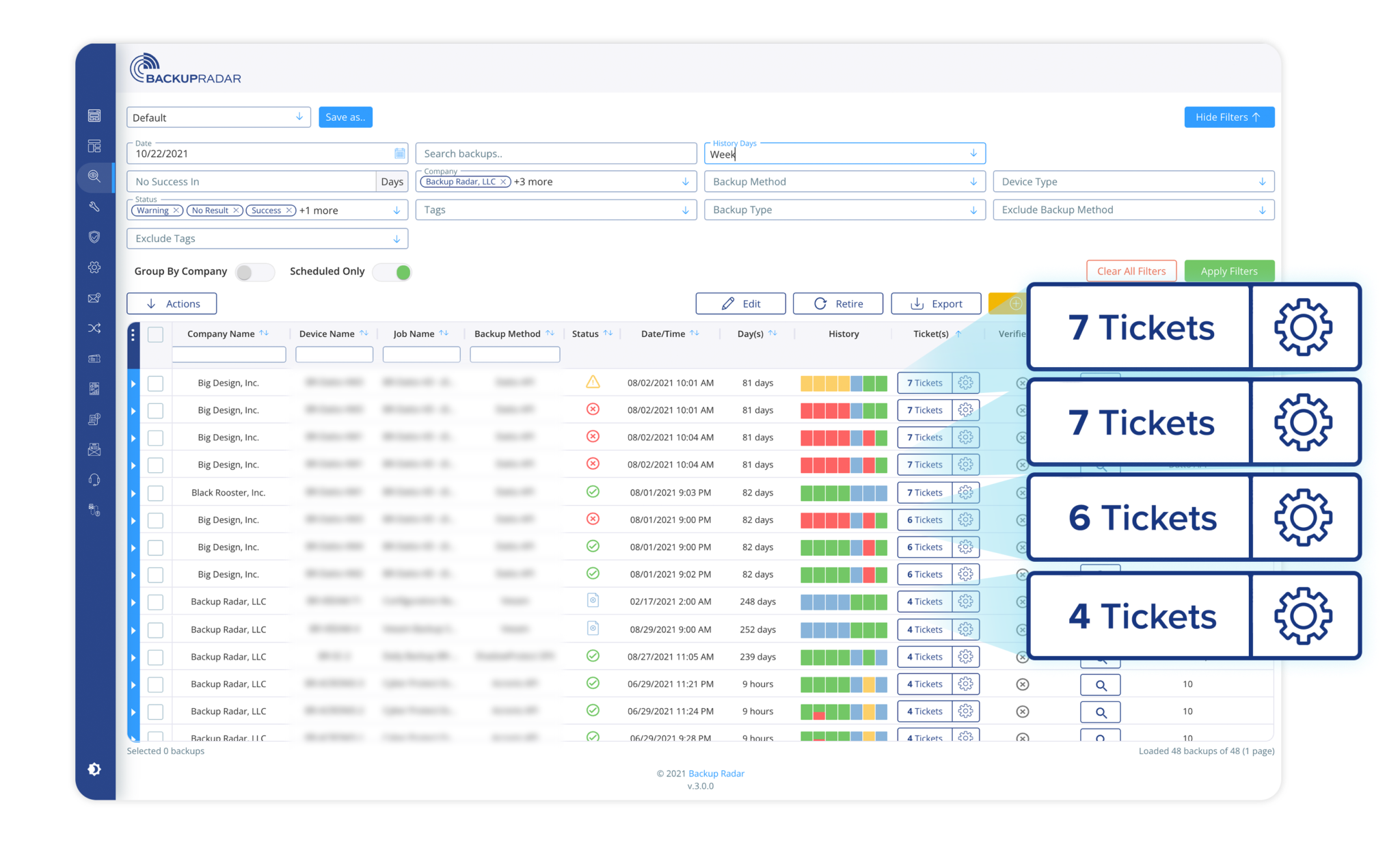The width and height of the screenshot is (1400, 851).
Task: Toggle Group By Company switch
Action: (254, 272)
